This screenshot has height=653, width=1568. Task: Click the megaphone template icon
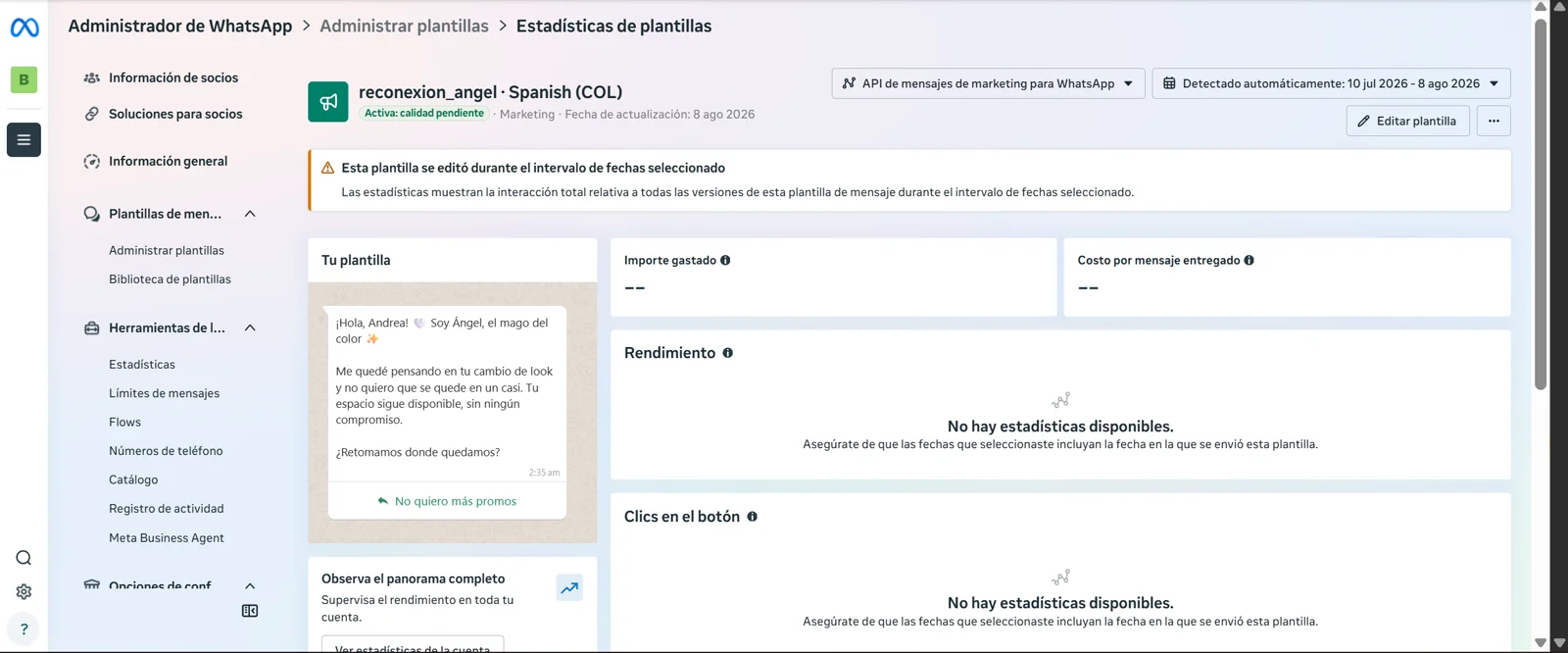pos(328,102)
